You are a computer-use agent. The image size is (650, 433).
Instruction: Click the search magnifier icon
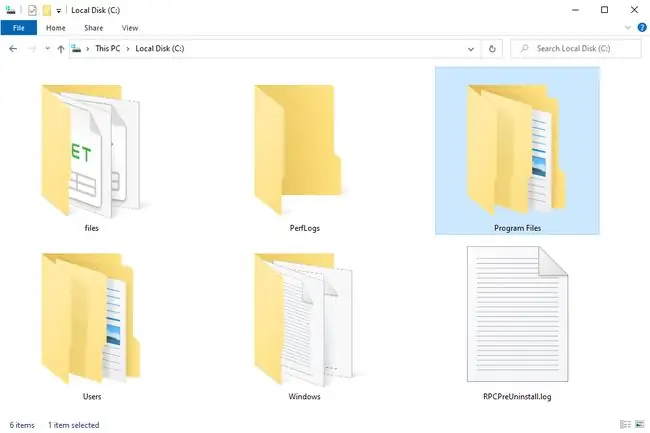(x=524, y=48)
